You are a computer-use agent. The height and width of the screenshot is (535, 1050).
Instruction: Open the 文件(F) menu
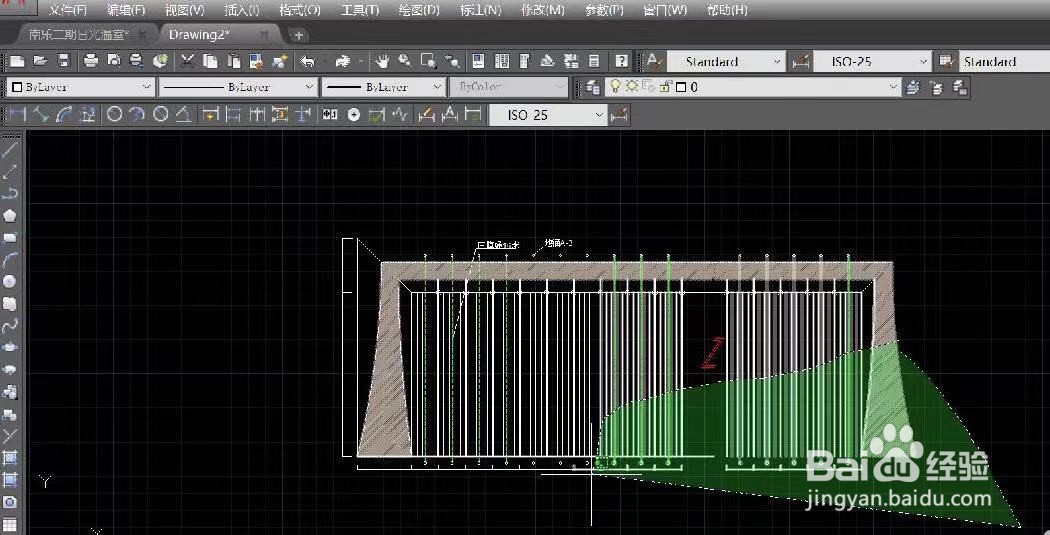[67, 10]
